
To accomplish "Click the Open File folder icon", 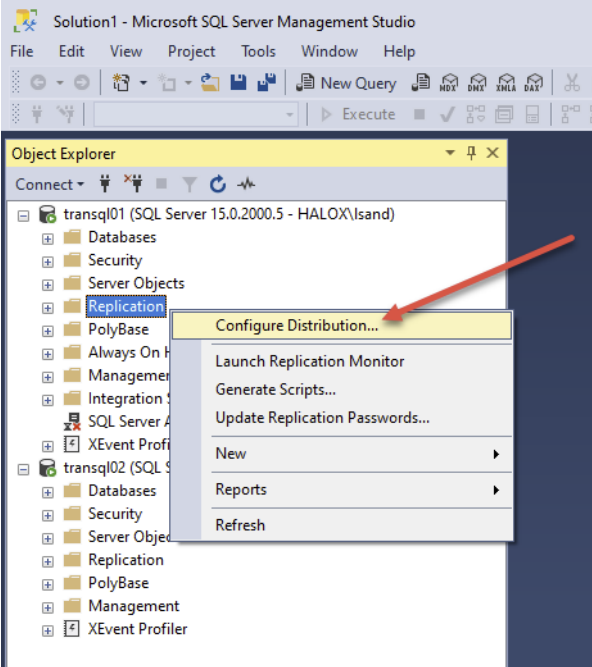I will tap(210, 83).
